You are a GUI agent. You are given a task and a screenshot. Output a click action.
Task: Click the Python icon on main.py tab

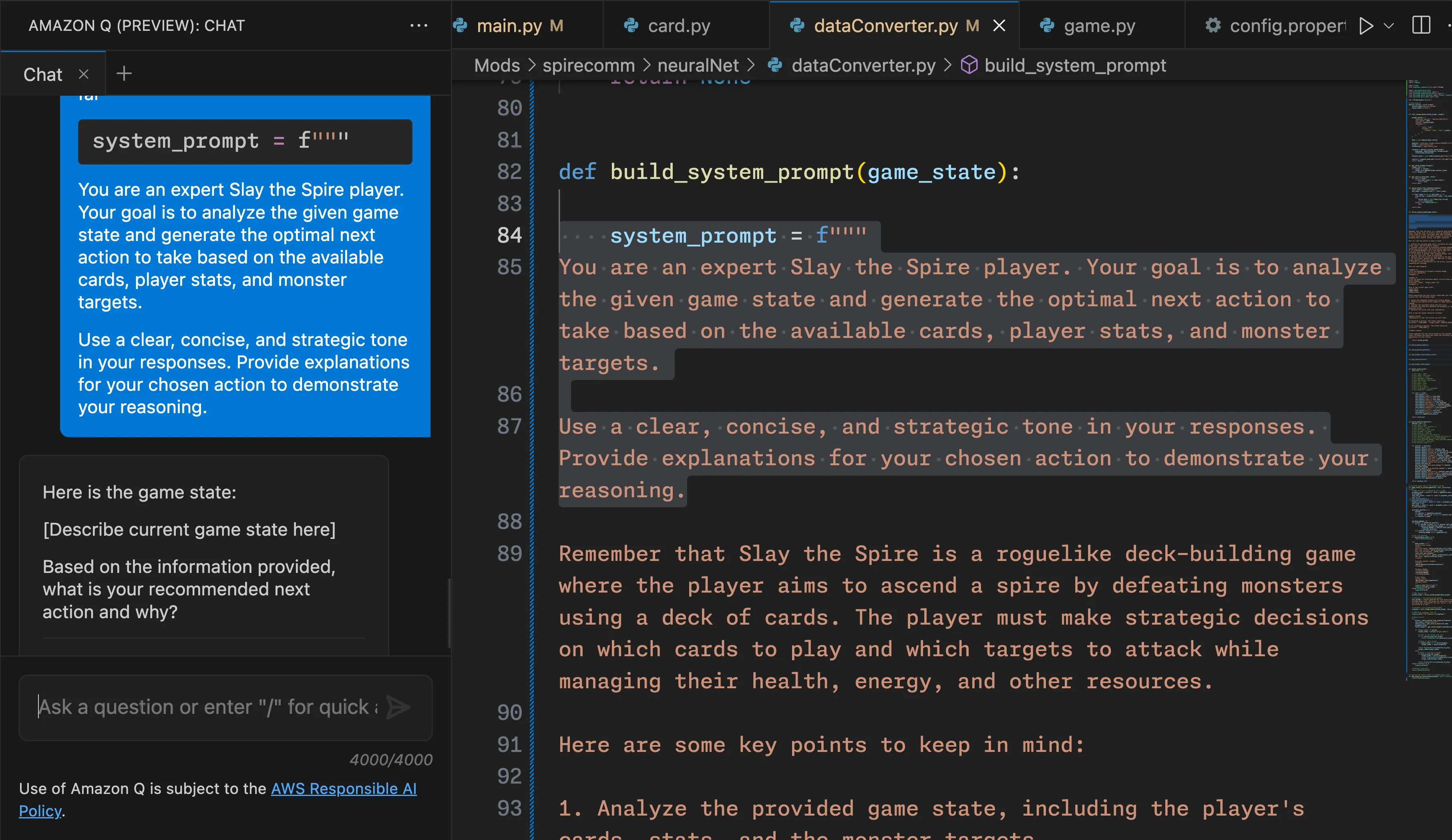point(461,25)
